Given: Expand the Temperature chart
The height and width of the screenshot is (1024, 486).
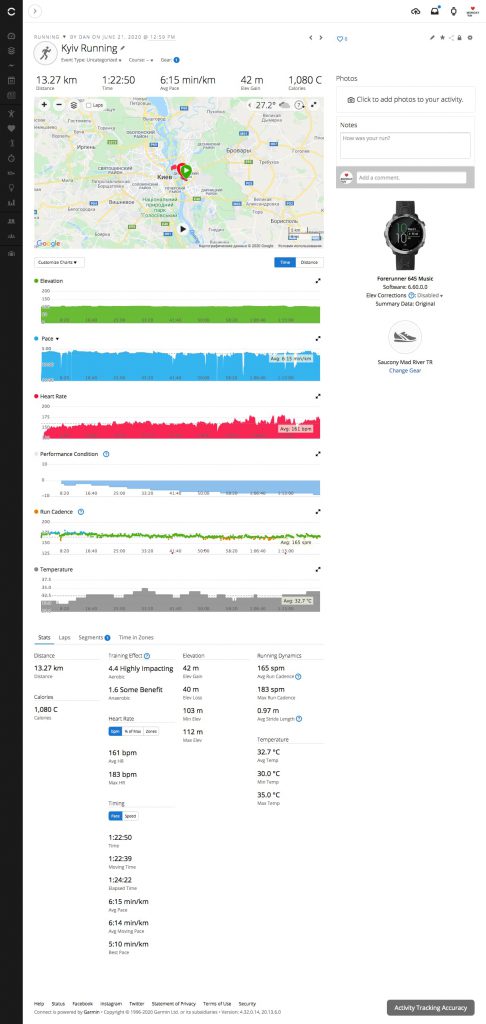Looking at the screenshot, I should pos(318,569).
